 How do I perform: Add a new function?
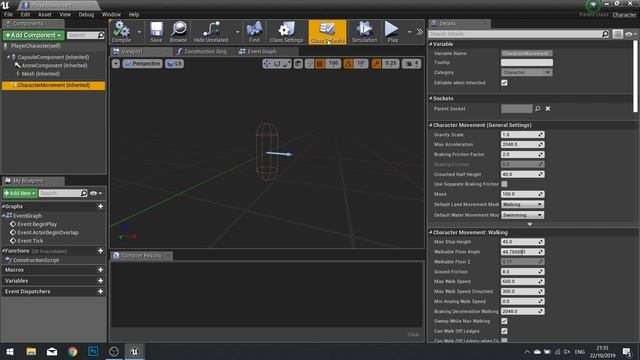pyautogui.click(x=100, y=251)
